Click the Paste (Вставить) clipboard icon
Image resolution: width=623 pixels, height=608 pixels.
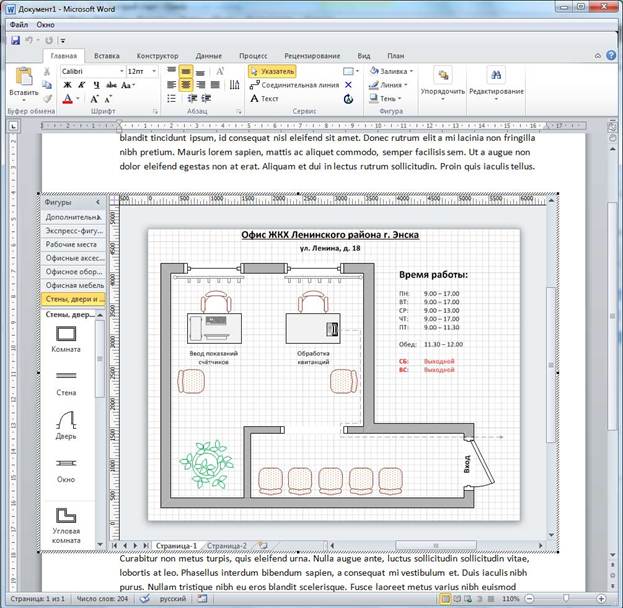pyautogui.click(x=24, y=76)
